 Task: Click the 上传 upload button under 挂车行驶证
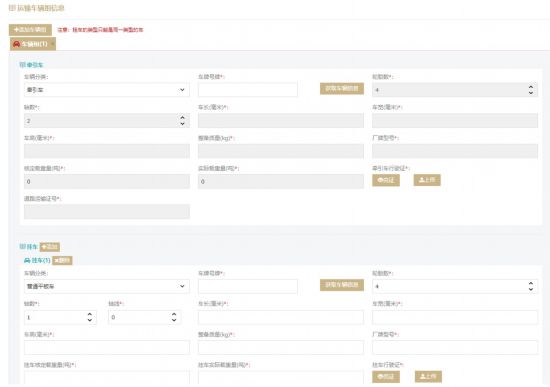pos(428,376)
